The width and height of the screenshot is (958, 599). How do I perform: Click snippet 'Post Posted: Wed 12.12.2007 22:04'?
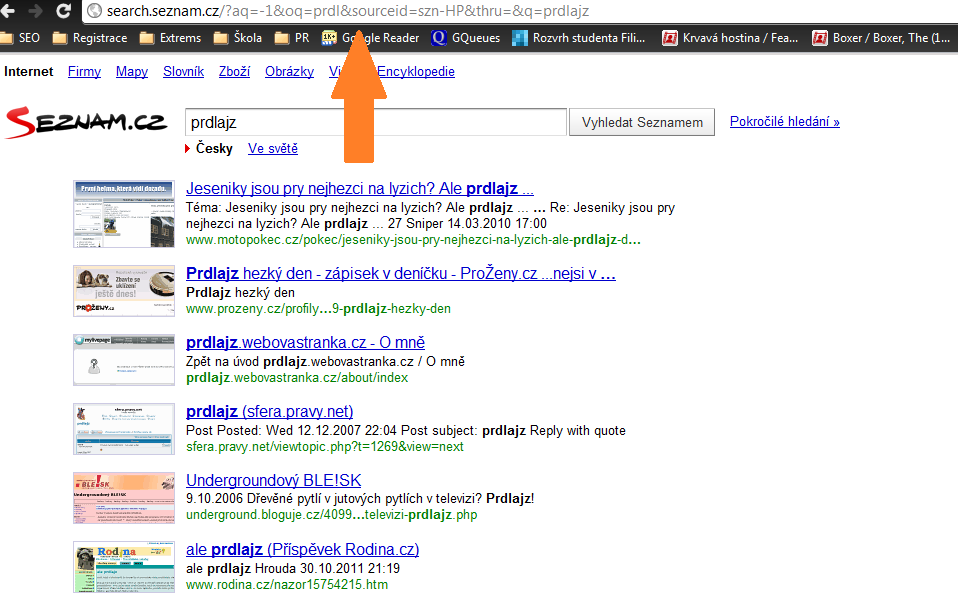tap(406, 431)
